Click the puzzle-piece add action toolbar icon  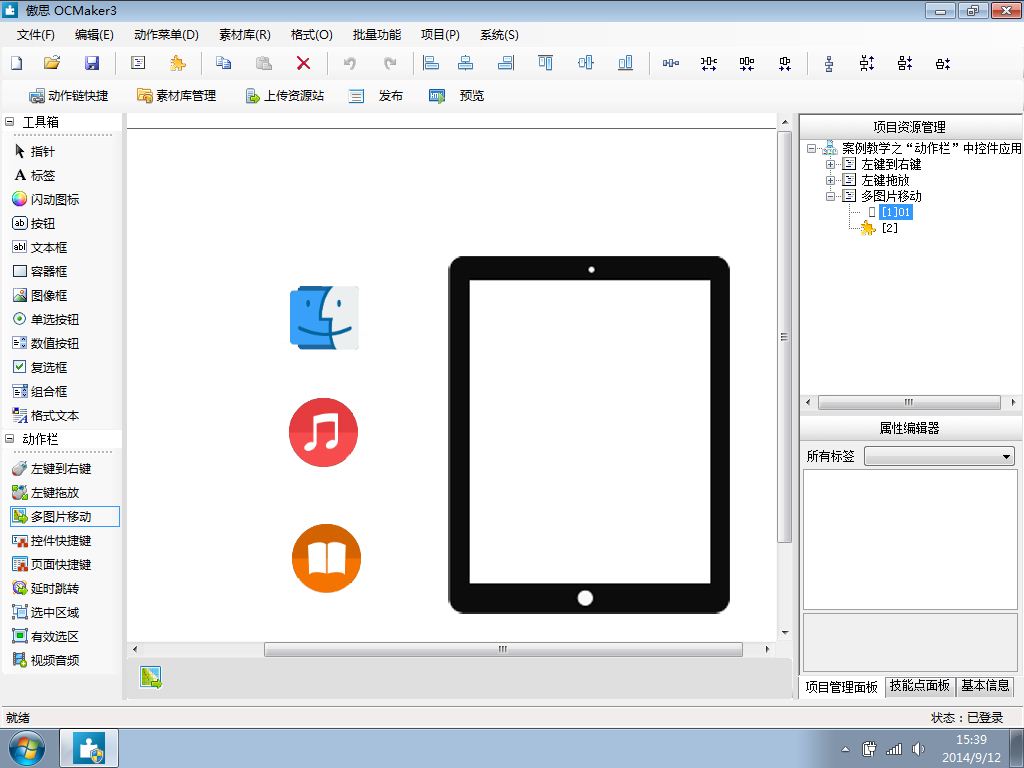(177, 63)
